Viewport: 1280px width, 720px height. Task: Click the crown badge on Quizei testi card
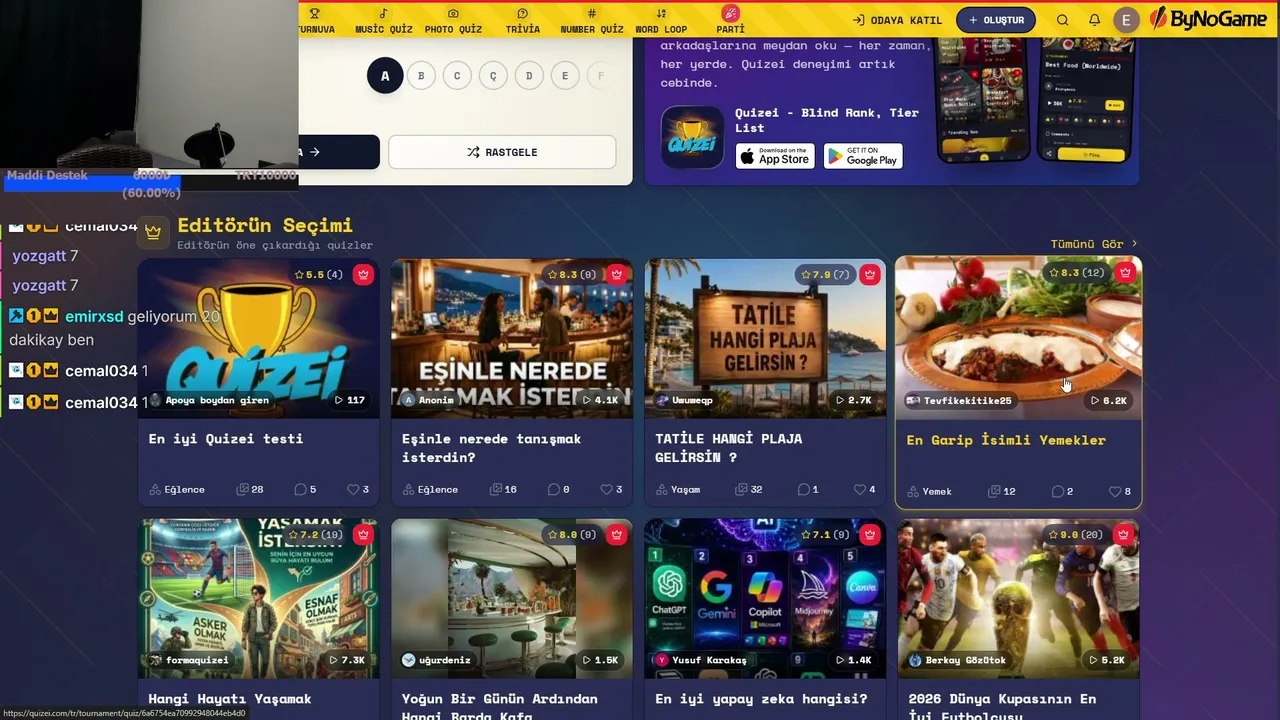pyautogui.click(x=363, y=274)
